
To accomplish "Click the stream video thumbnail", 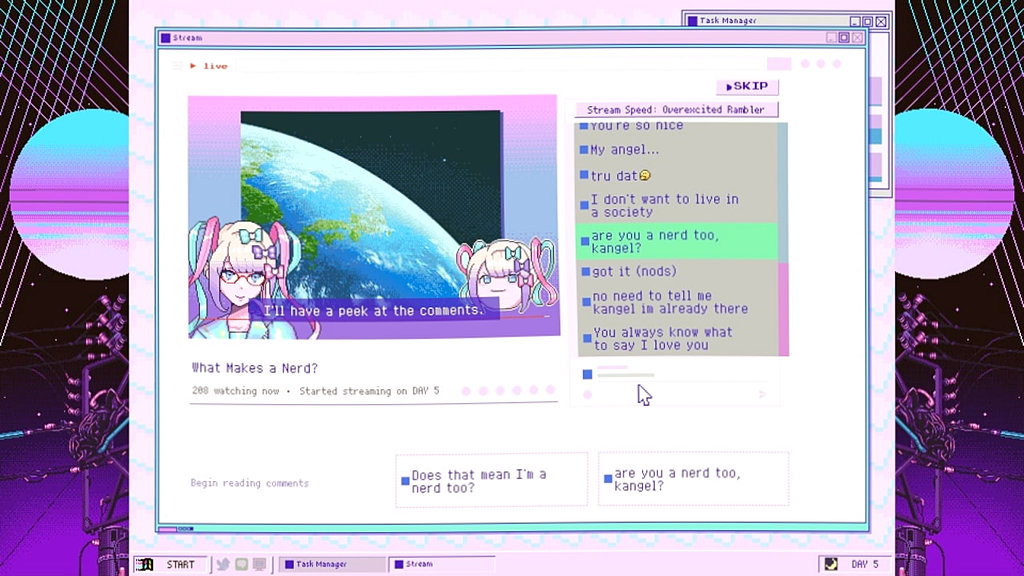I will [374, 217].
